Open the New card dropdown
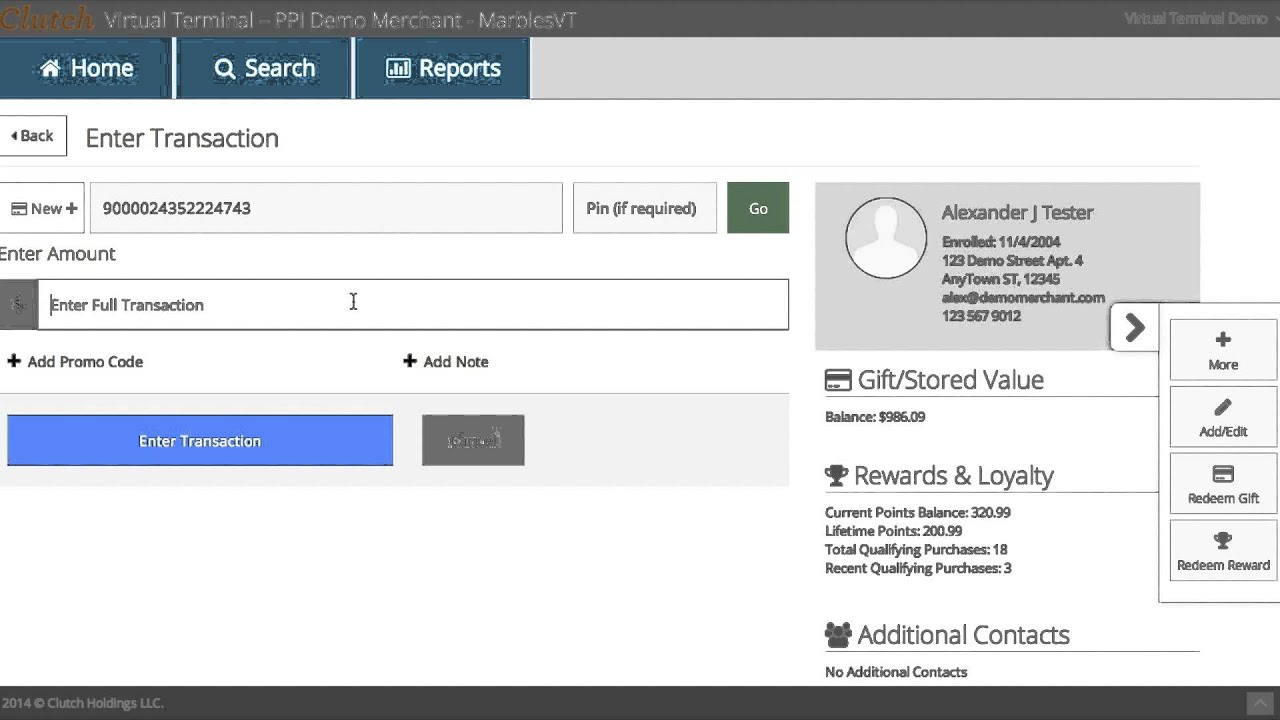 tap(43, 208)
